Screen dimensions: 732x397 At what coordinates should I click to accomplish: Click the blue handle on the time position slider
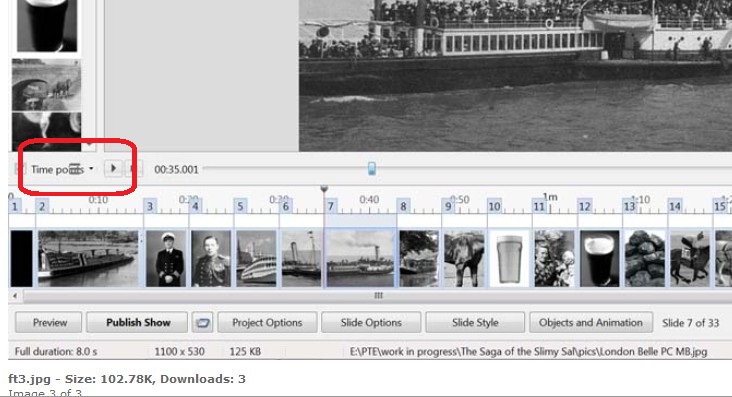point(372,168)
